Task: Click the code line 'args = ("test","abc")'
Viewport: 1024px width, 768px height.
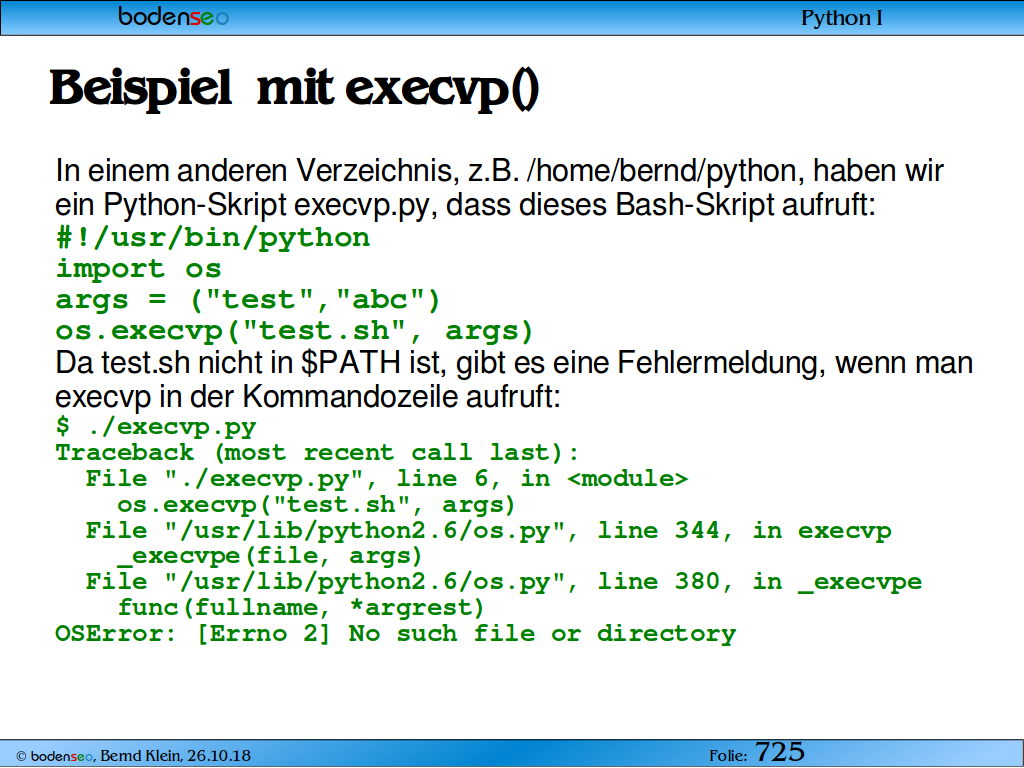Action: pyautogui.click(x=248, y=300)
